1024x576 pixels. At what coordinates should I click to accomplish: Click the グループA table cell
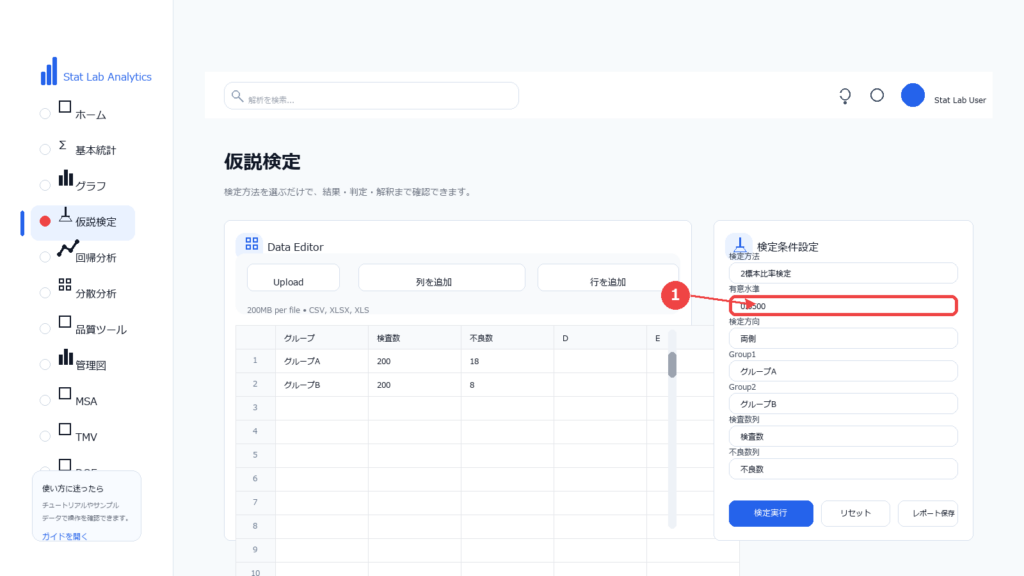321,361
